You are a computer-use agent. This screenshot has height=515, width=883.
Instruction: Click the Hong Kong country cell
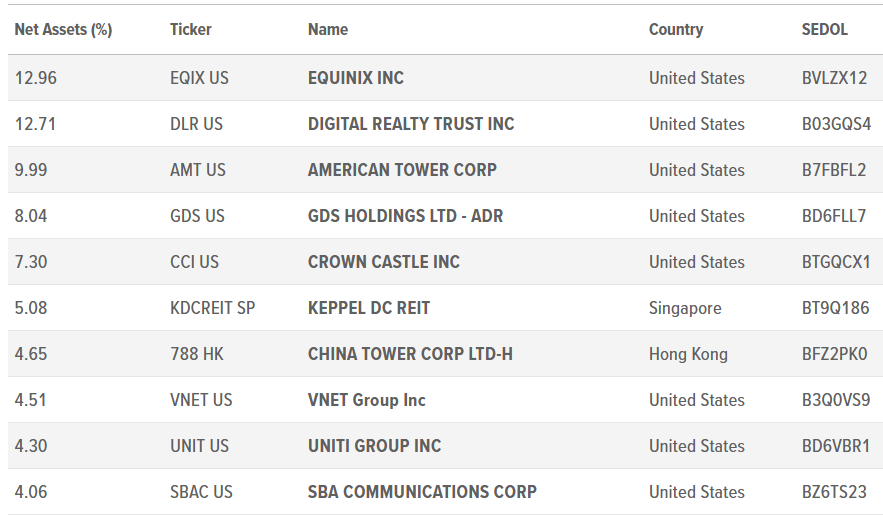pos(688,354)
